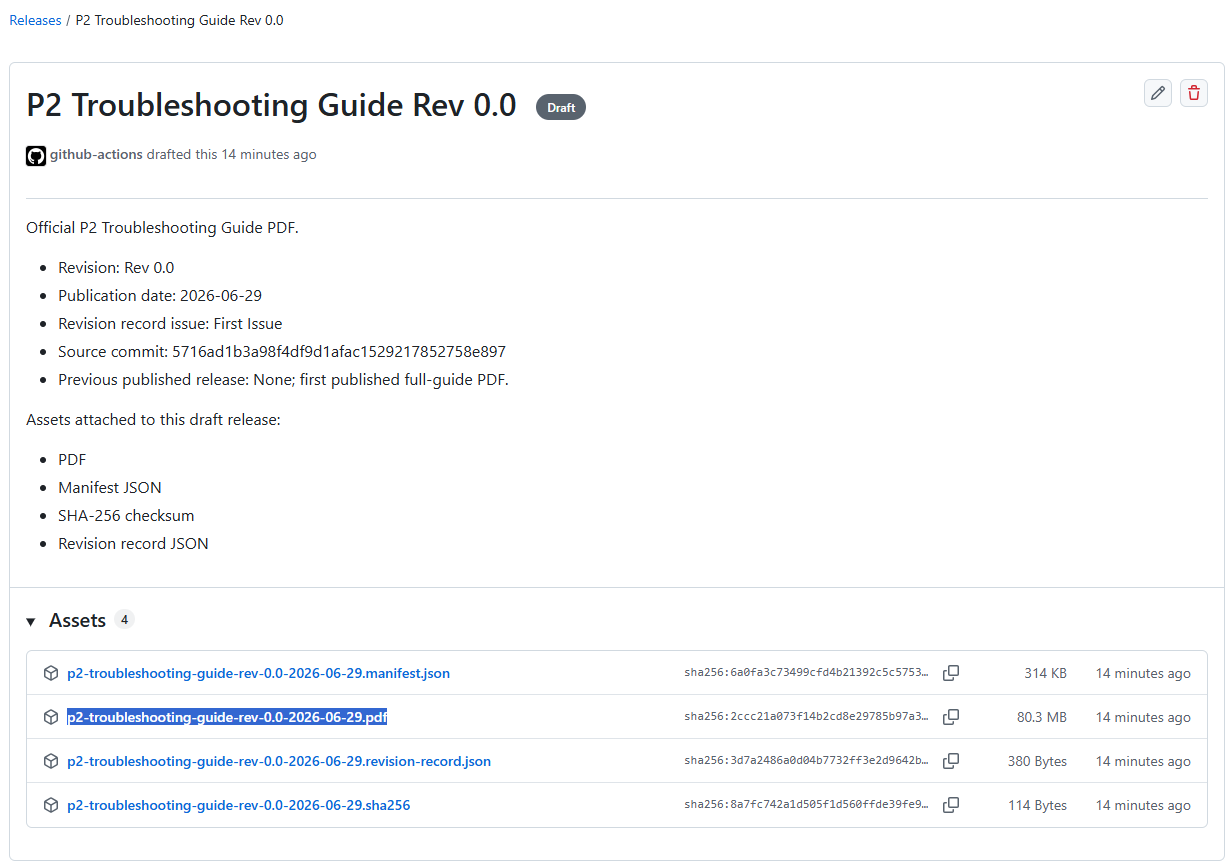The height and width of the screenshot is (863, 1229).
Task: Click 'Assets attached to this draft release:' text
Action: pos(153,420)
